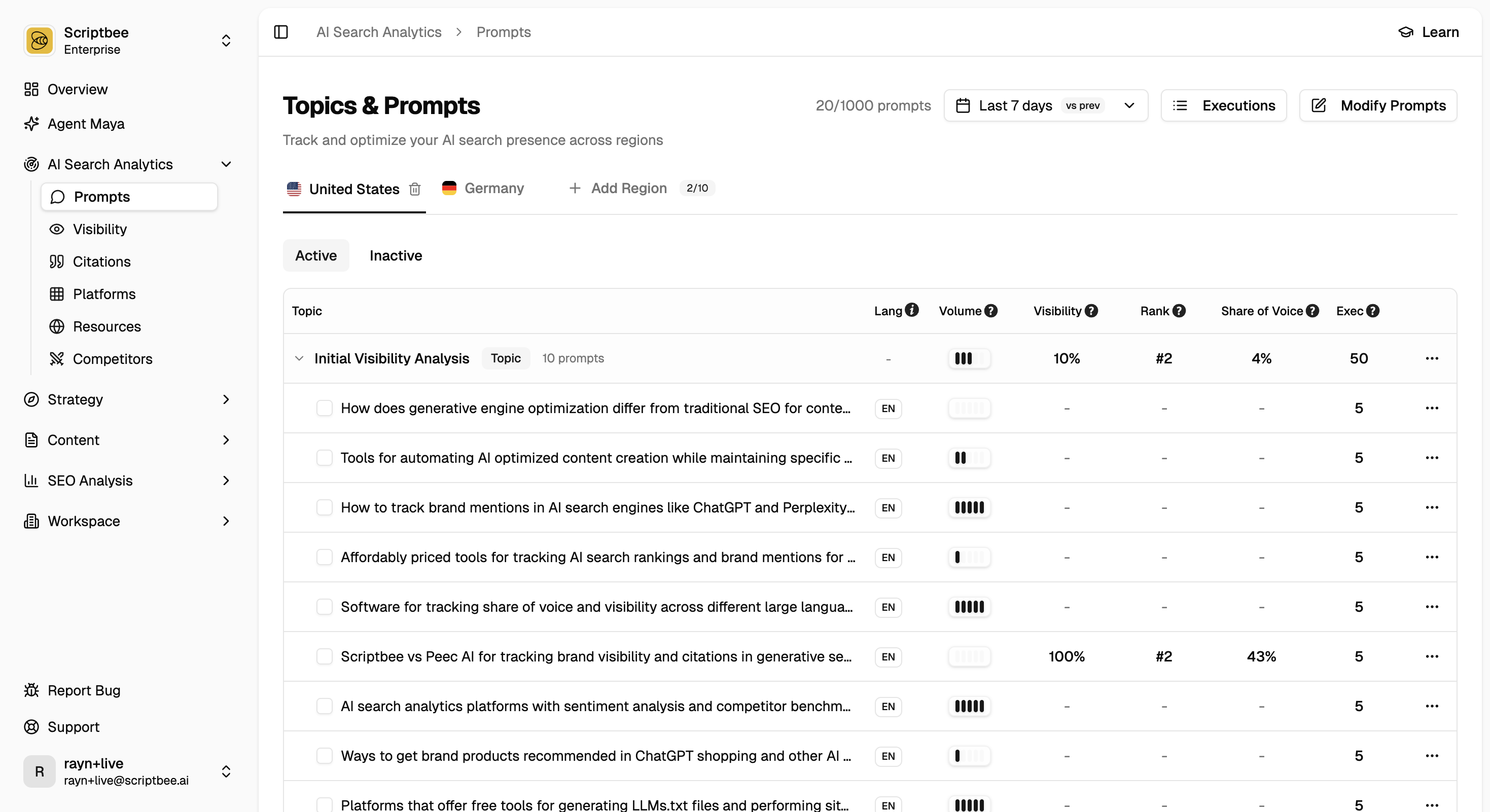This screenshot has width=1490, height=812.
Task: Open Competitors in the sidebar
Action: (x=112, y=359)
